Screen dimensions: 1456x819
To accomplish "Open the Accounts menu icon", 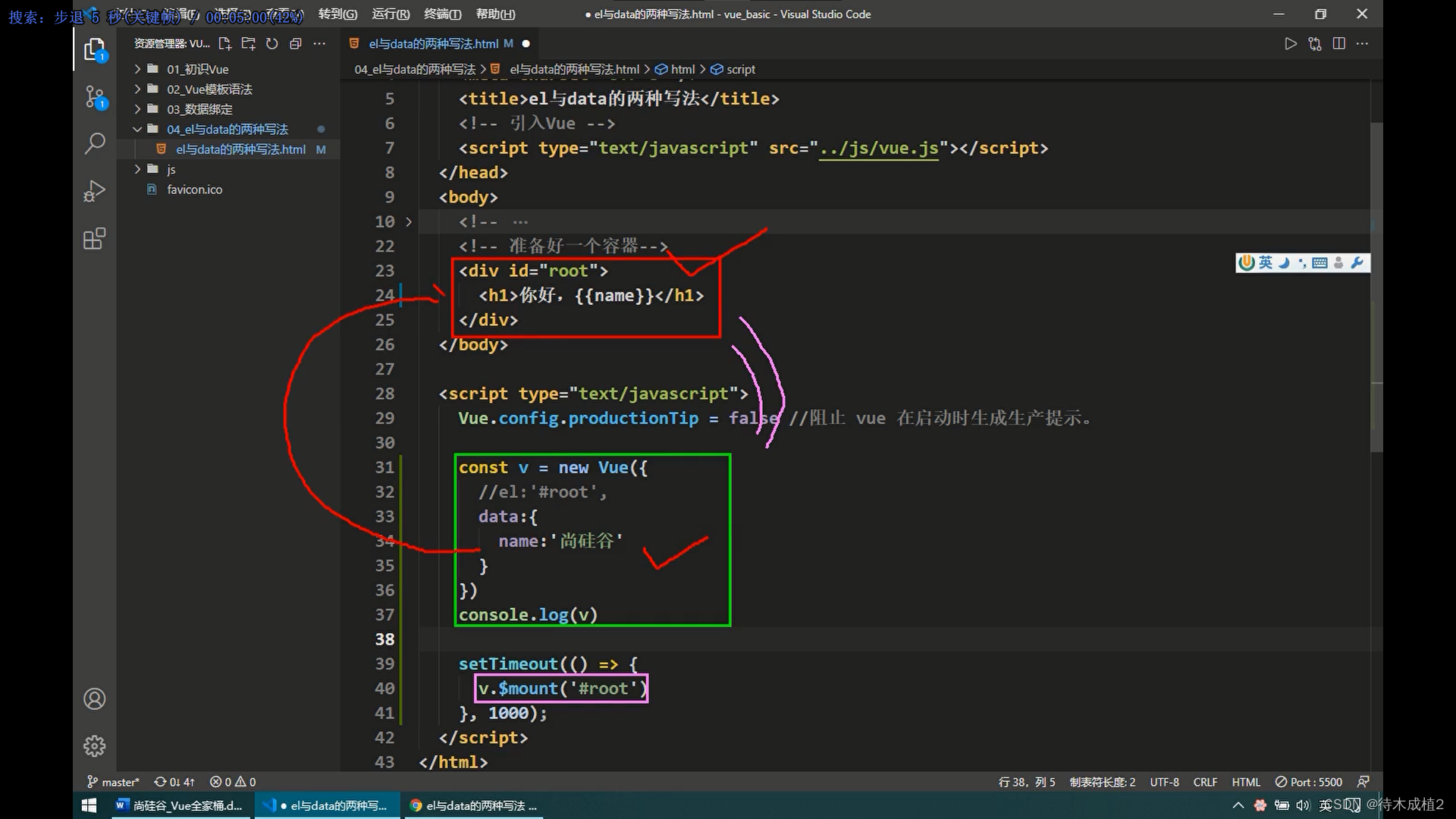I will point(95,698).
